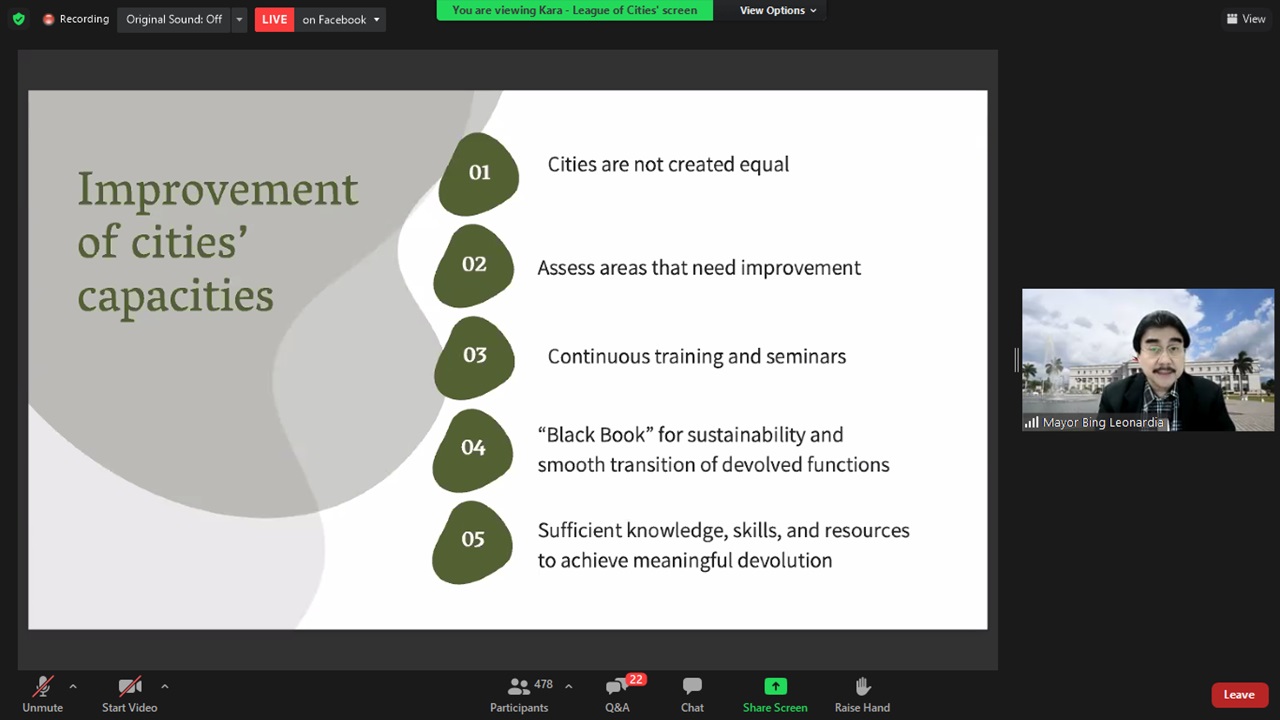Expand the Original Sound dropdown arrow

pos(239,19)
